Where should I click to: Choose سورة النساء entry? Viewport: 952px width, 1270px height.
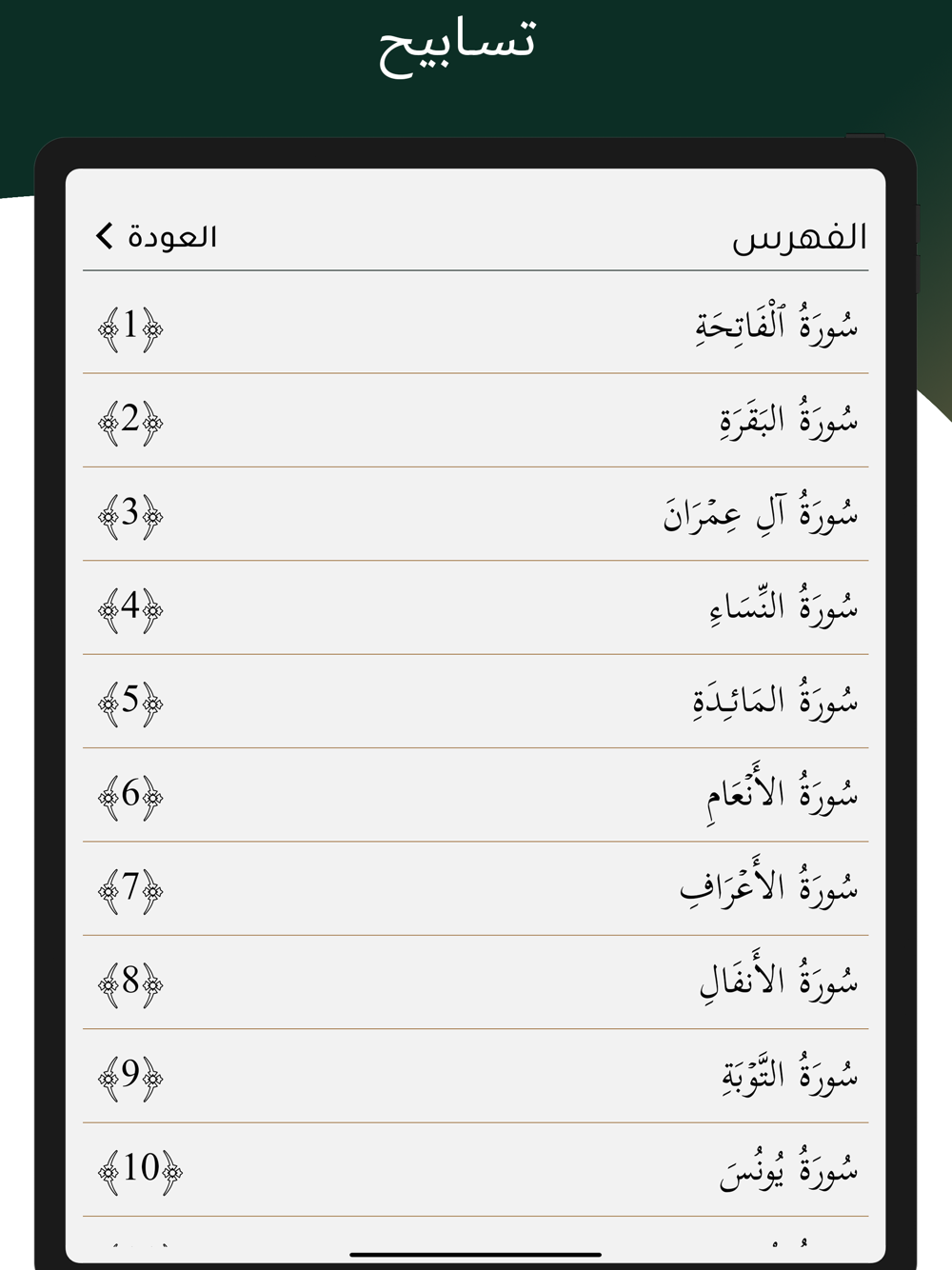pyautogui.click(x=783, y=607)
